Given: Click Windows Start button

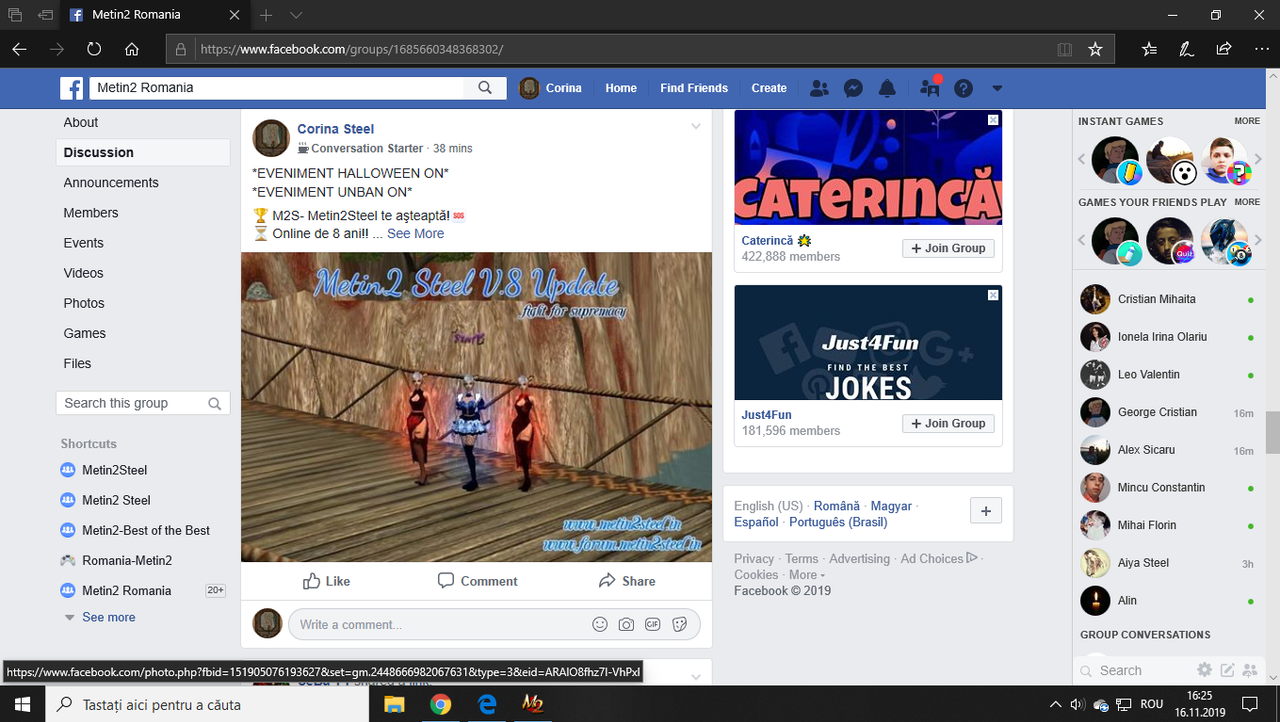Looking at the screenshot, I should [23, 704].
